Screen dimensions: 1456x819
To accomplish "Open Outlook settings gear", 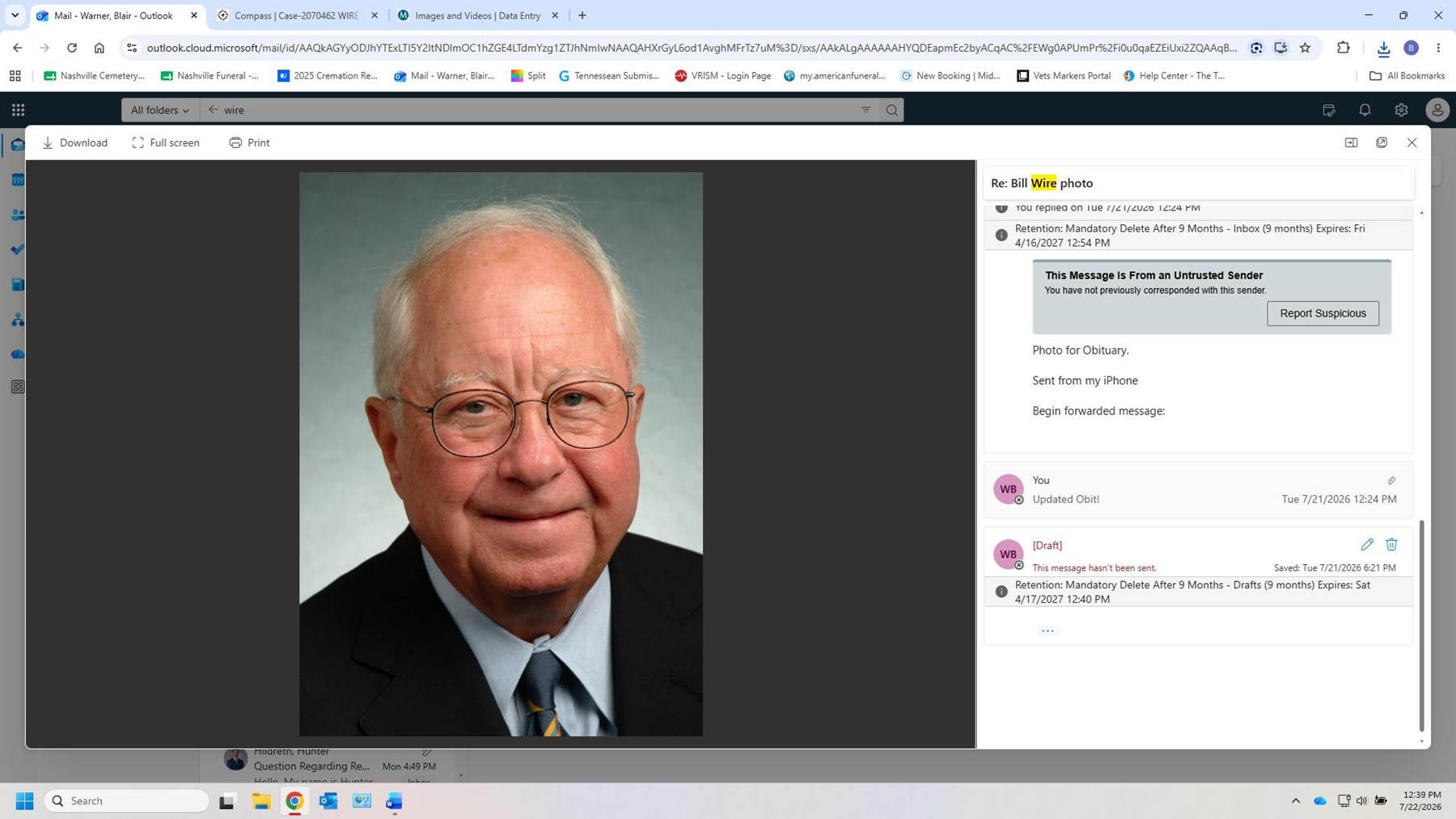I will pyautogui.click(x=1401, y=110).
